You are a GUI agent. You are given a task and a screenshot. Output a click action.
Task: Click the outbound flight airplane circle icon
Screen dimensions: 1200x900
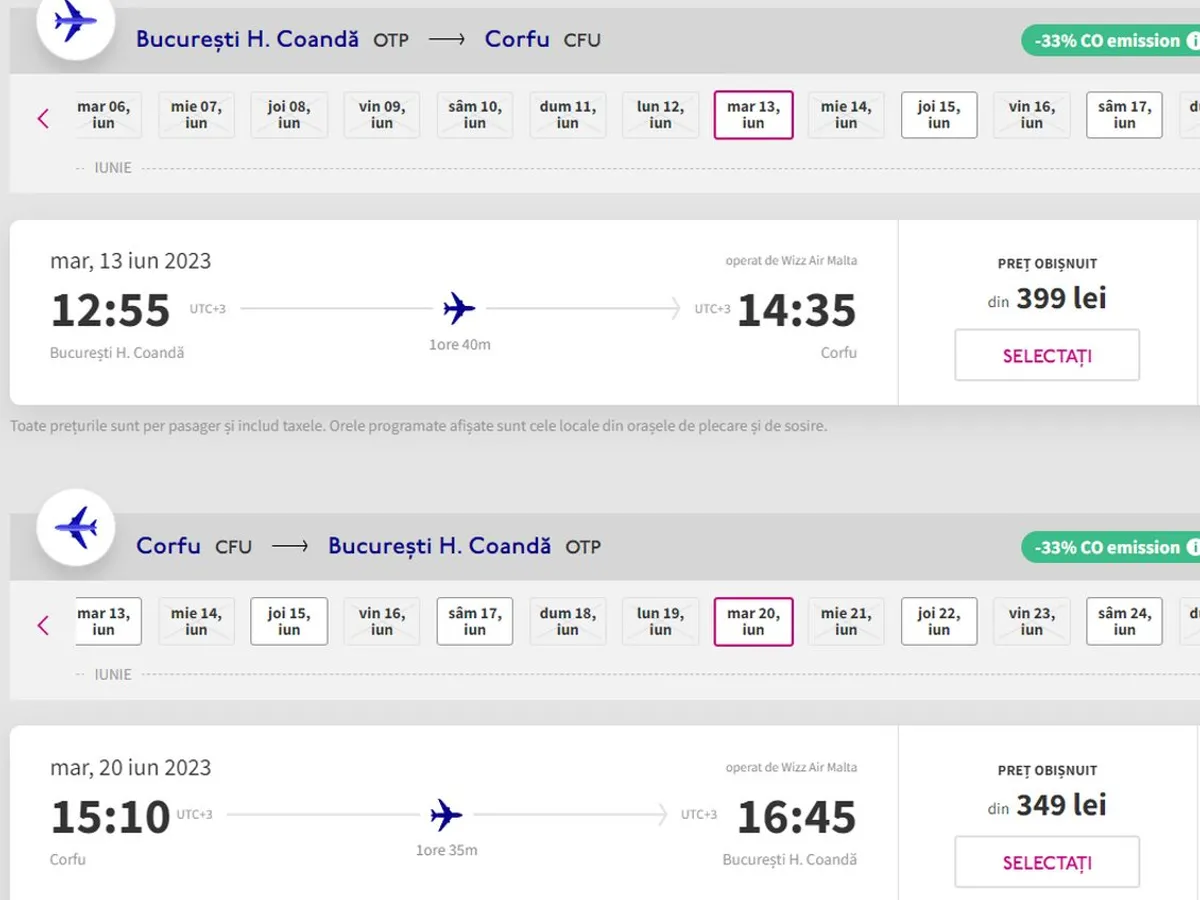click(75, 22)
